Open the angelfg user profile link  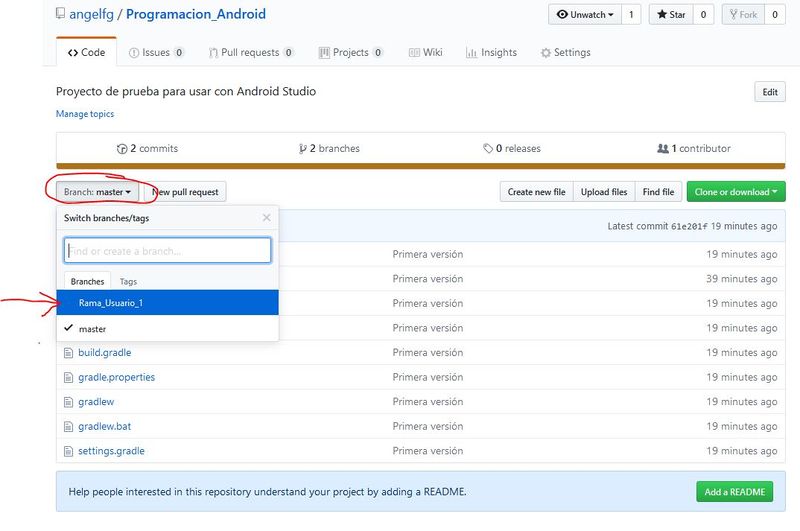91,14
